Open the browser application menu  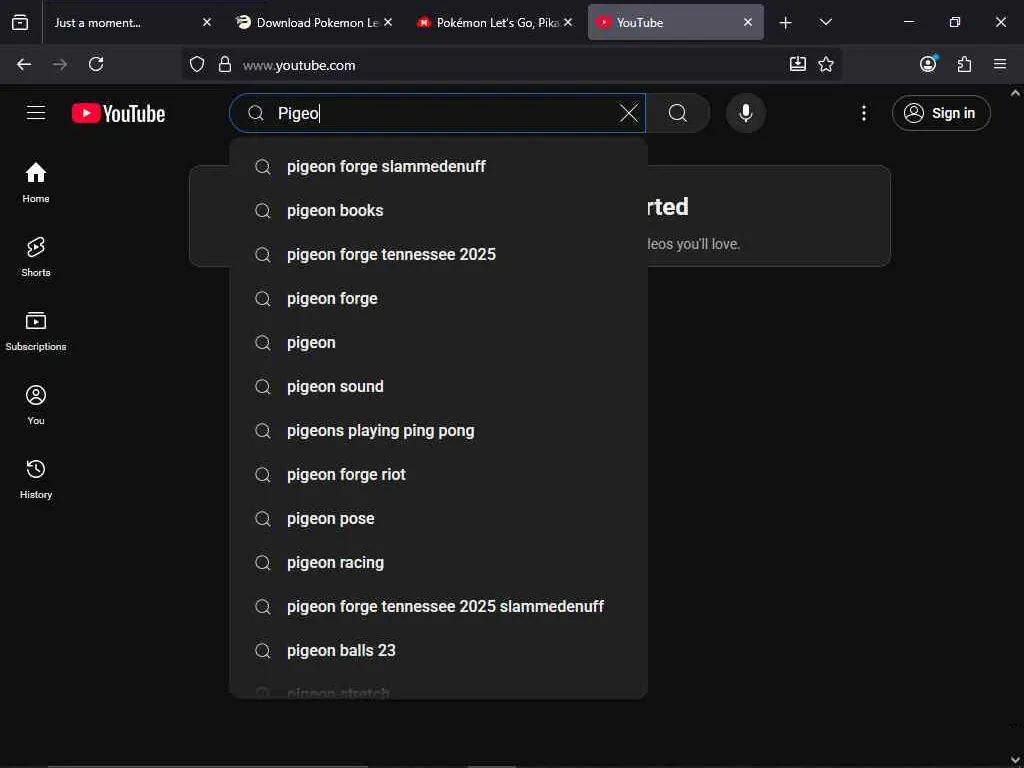[1000, 64]
